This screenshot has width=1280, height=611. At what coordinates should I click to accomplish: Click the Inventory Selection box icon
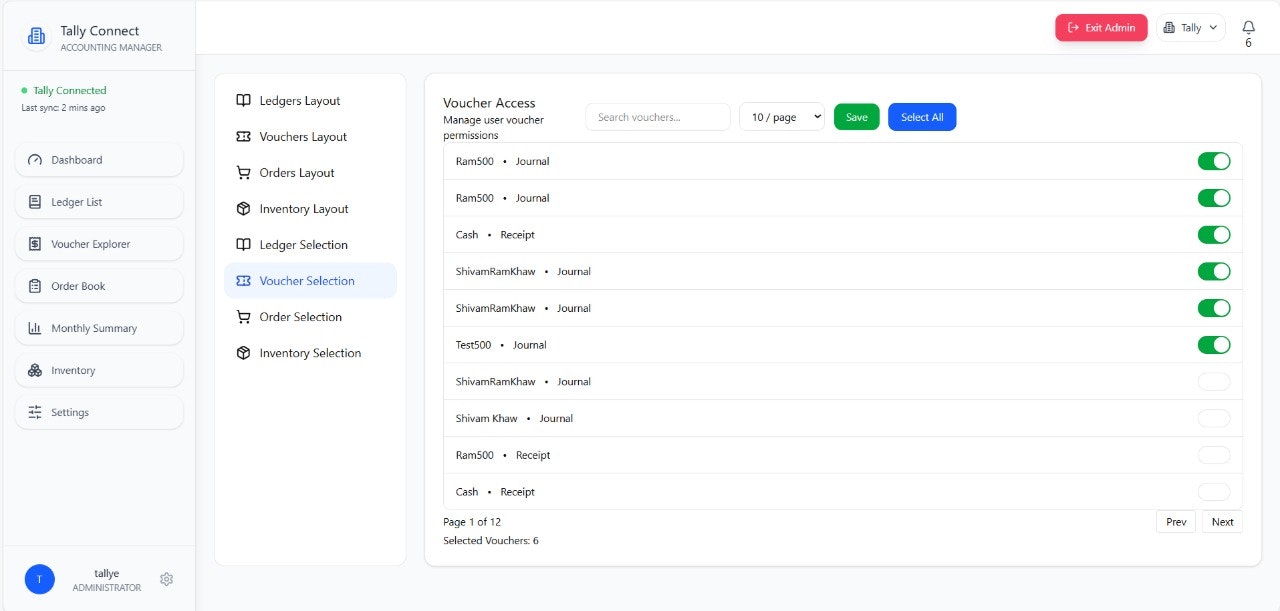tap(243, 353)
